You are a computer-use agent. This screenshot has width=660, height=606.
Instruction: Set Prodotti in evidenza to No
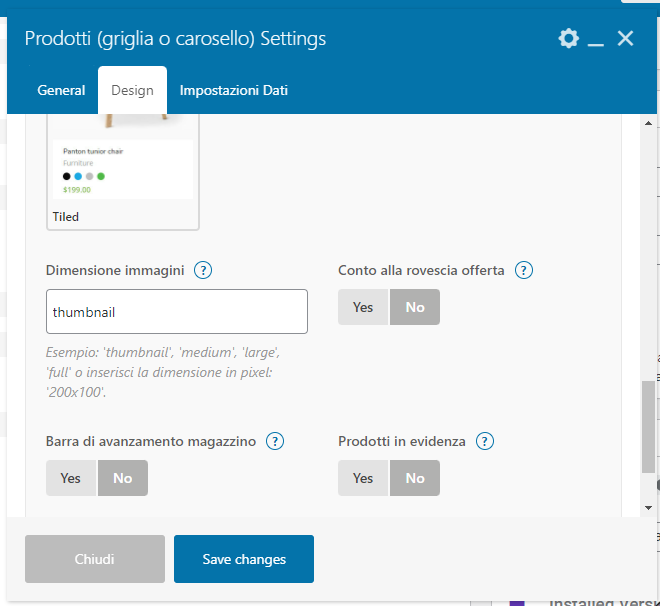[415, 478]
